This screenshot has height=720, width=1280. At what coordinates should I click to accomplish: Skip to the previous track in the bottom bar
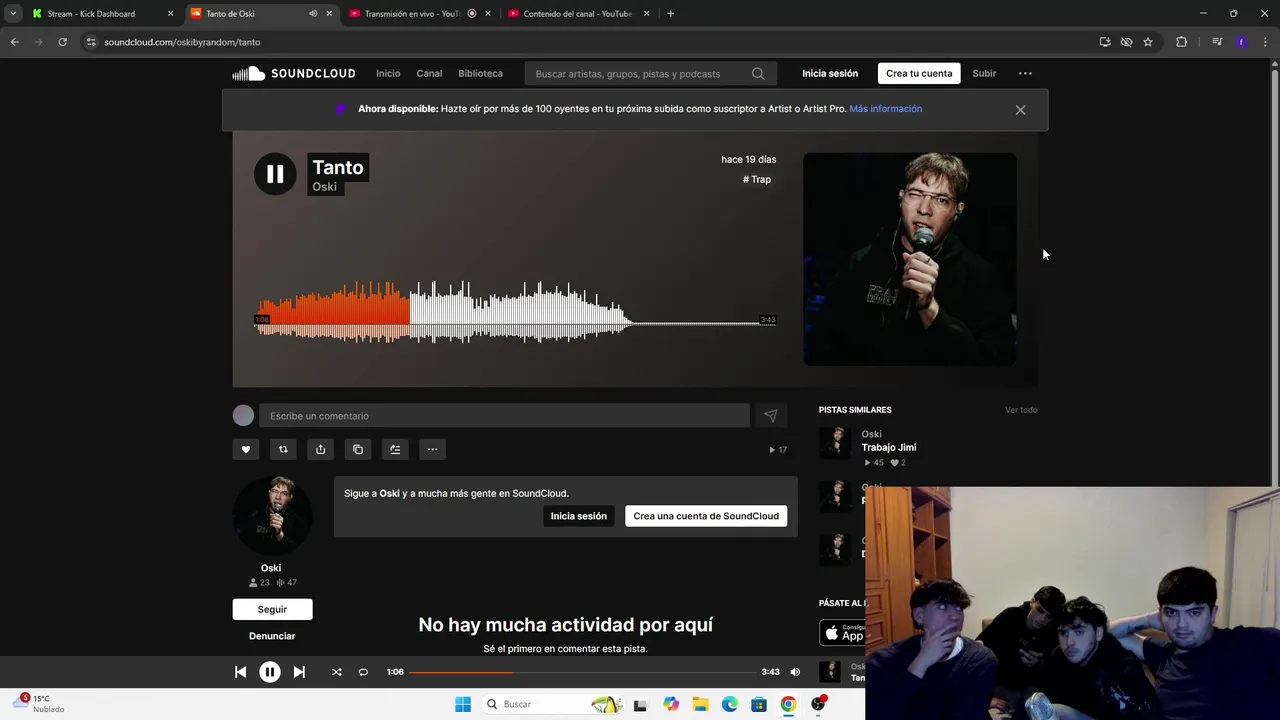240,672
